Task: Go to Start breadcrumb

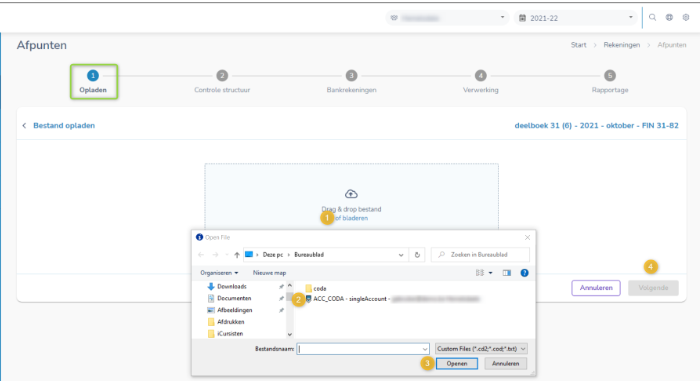Action: (x=579, y=45)
